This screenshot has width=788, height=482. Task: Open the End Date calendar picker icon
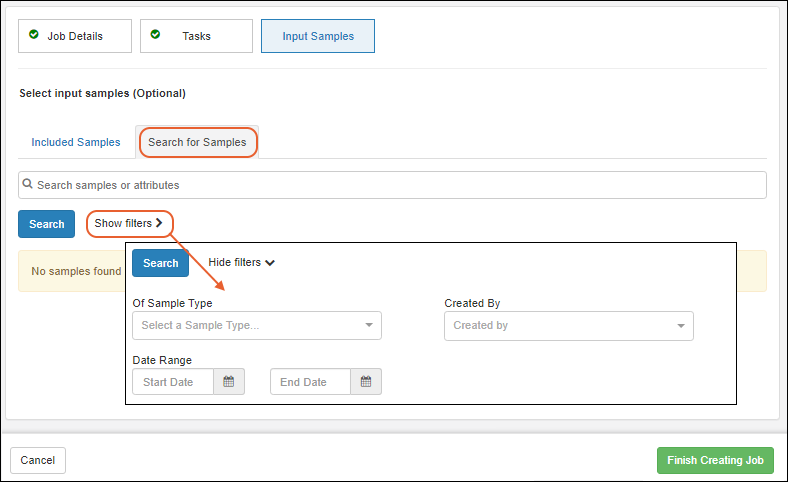[x=366, y=382]
